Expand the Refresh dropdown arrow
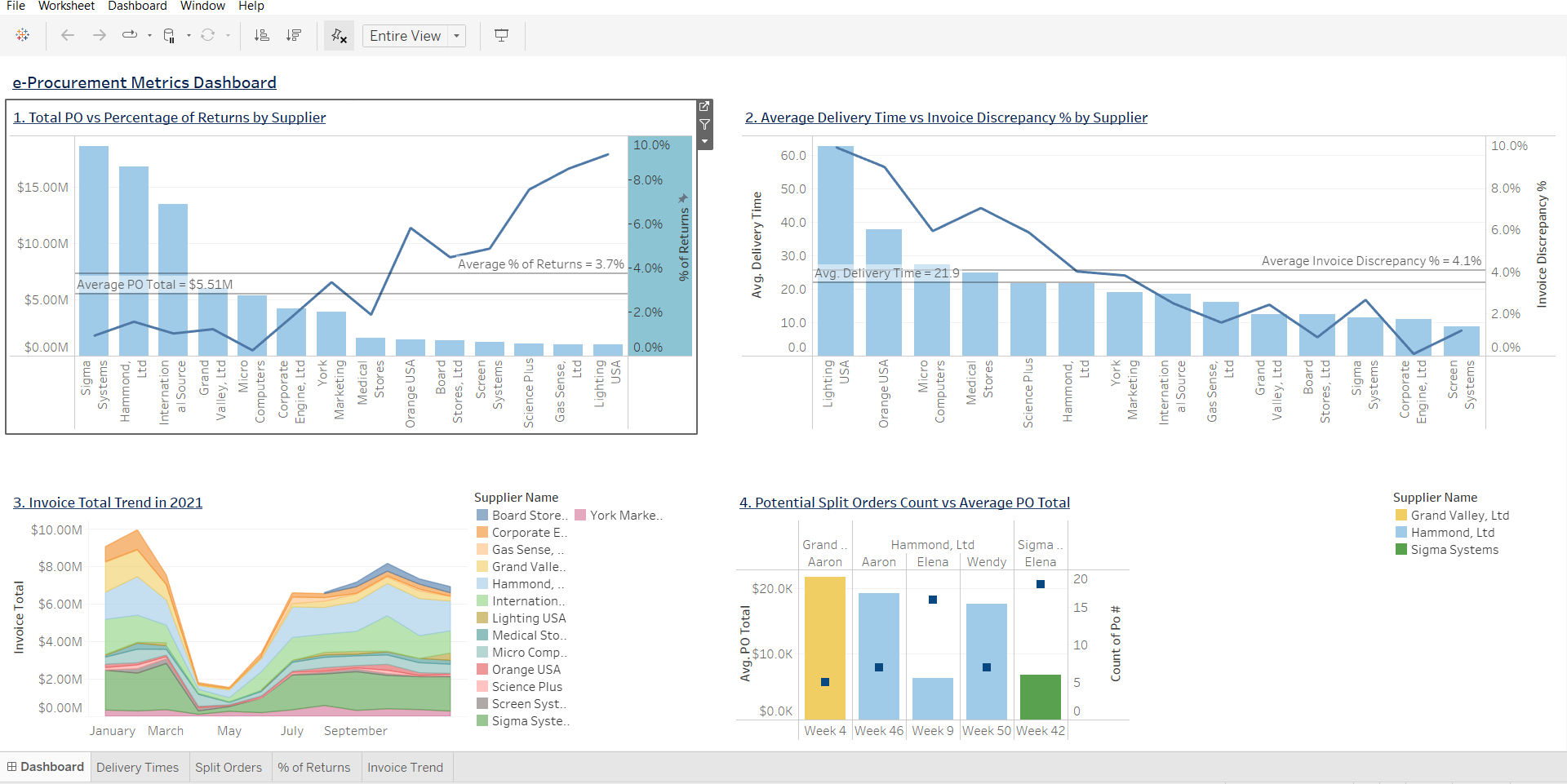 click(x=228, y=36)
